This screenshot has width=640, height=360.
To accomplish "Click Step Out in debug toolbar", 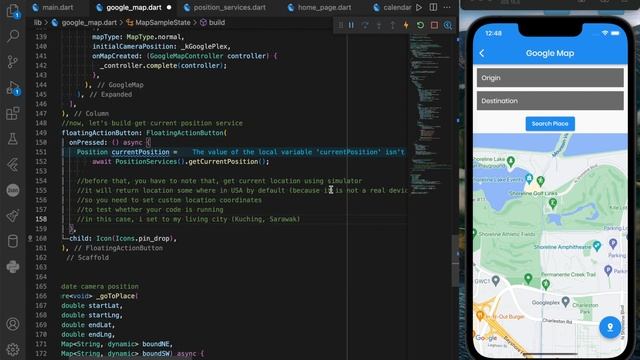I will [x=392, y=25].
